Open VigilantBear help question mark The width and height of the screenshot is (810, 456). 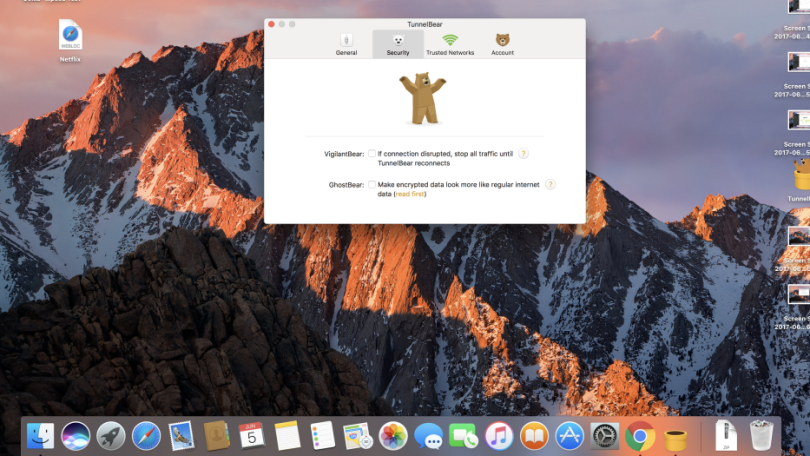[523, 153]
